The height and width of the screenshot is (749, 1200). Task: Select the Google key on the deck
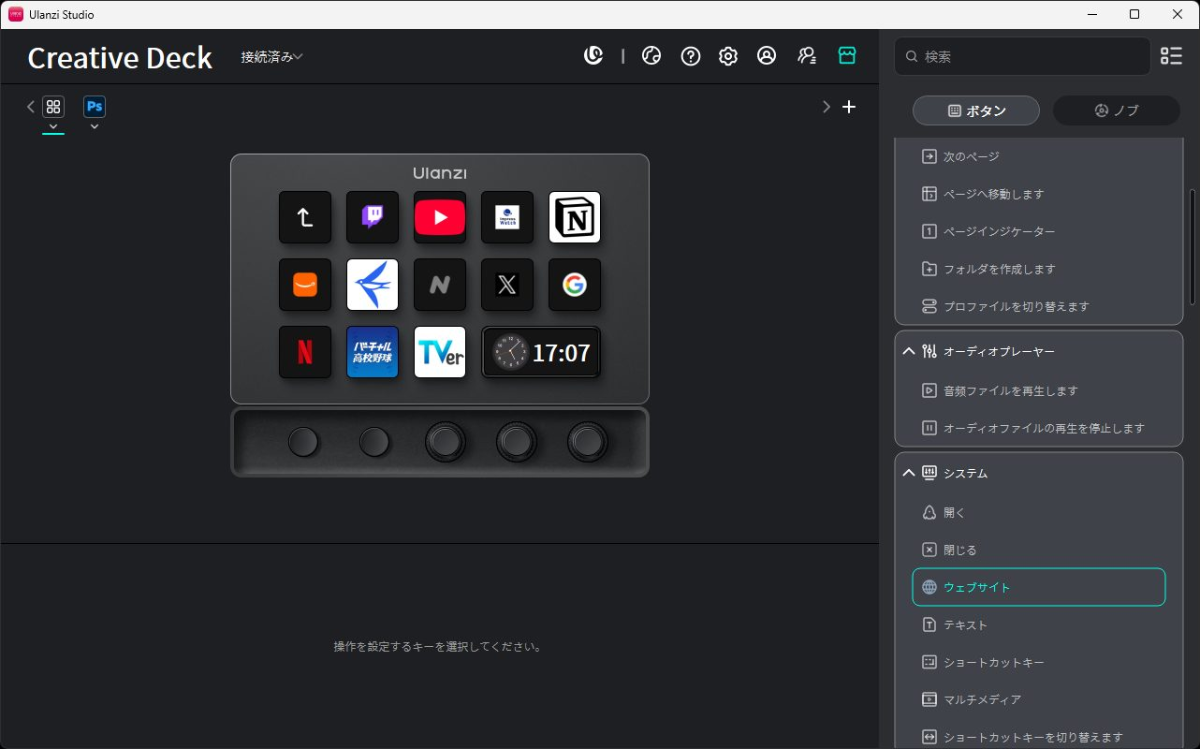(x=575, y=285)
